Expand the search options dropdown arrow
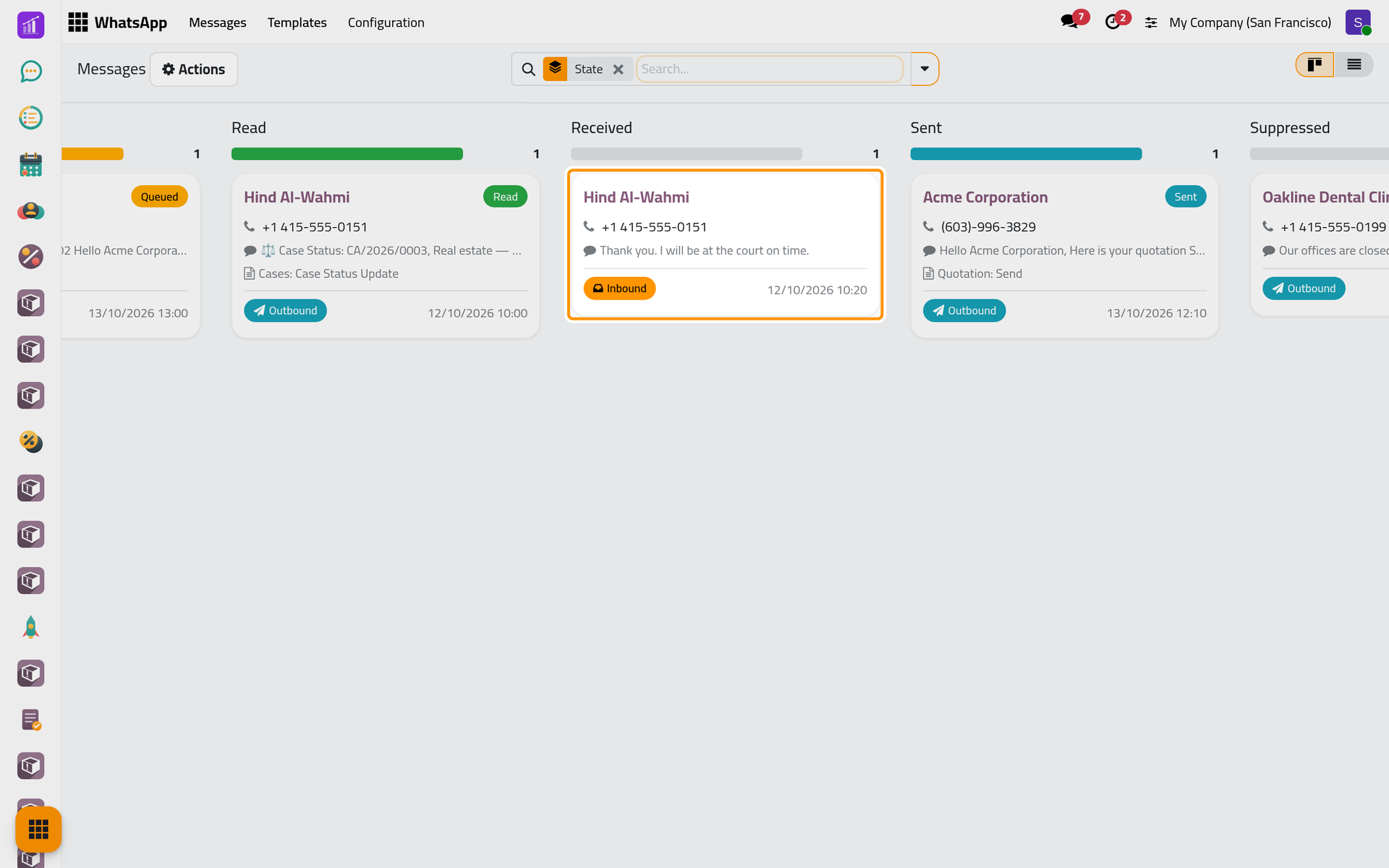The height and width of the screenshot is (868, 1389). [925, 69]
